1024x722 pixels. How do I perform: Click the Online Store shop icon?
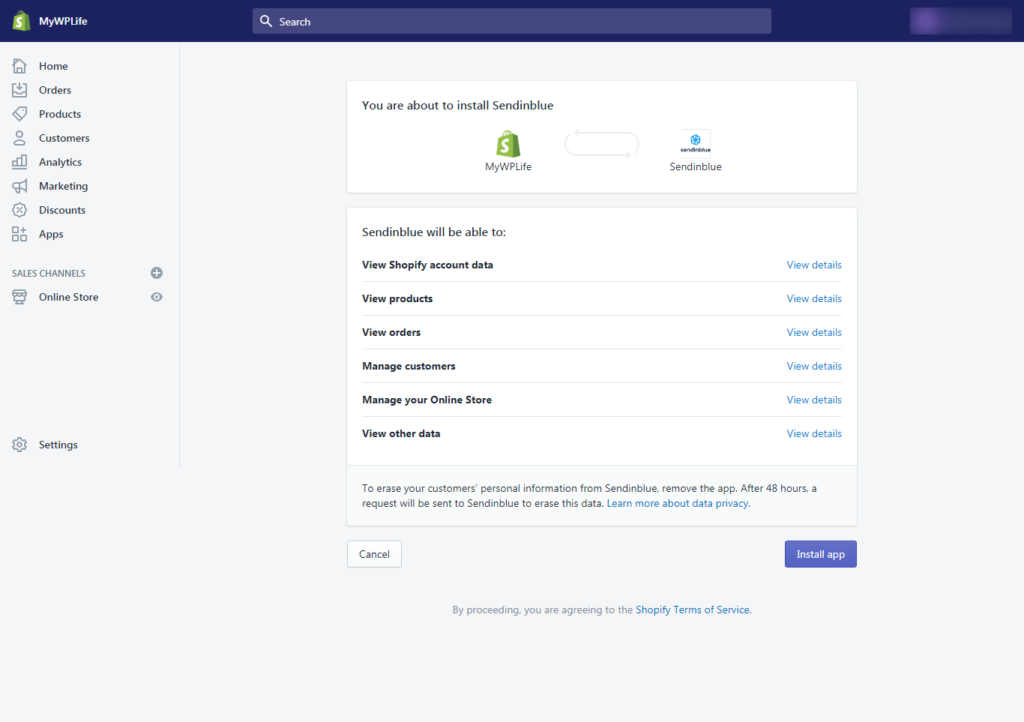pyautogui.click(x=20, y=297)
